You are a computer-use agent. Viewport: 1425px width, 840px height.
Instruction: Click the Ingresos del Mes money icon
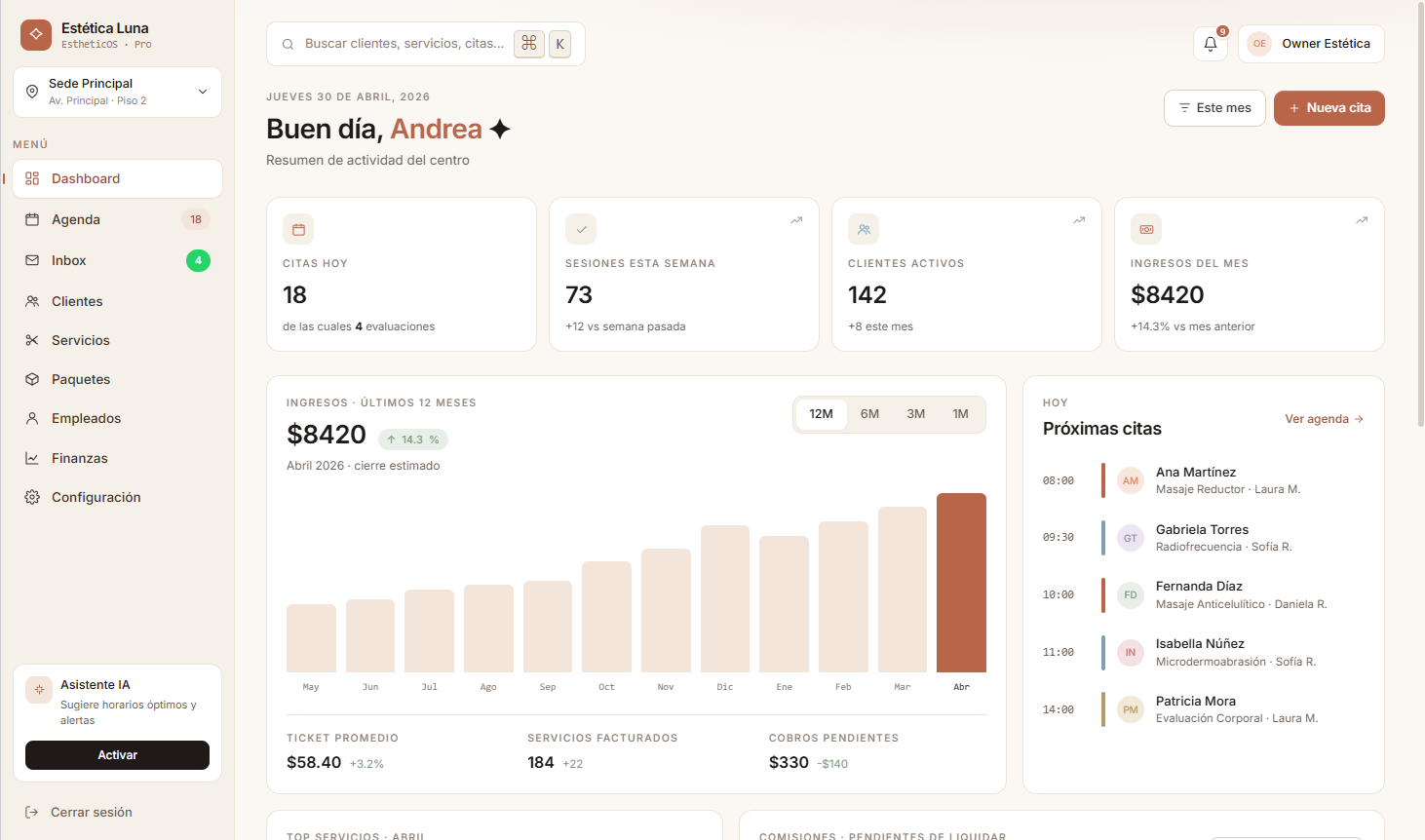point(1146,229)
